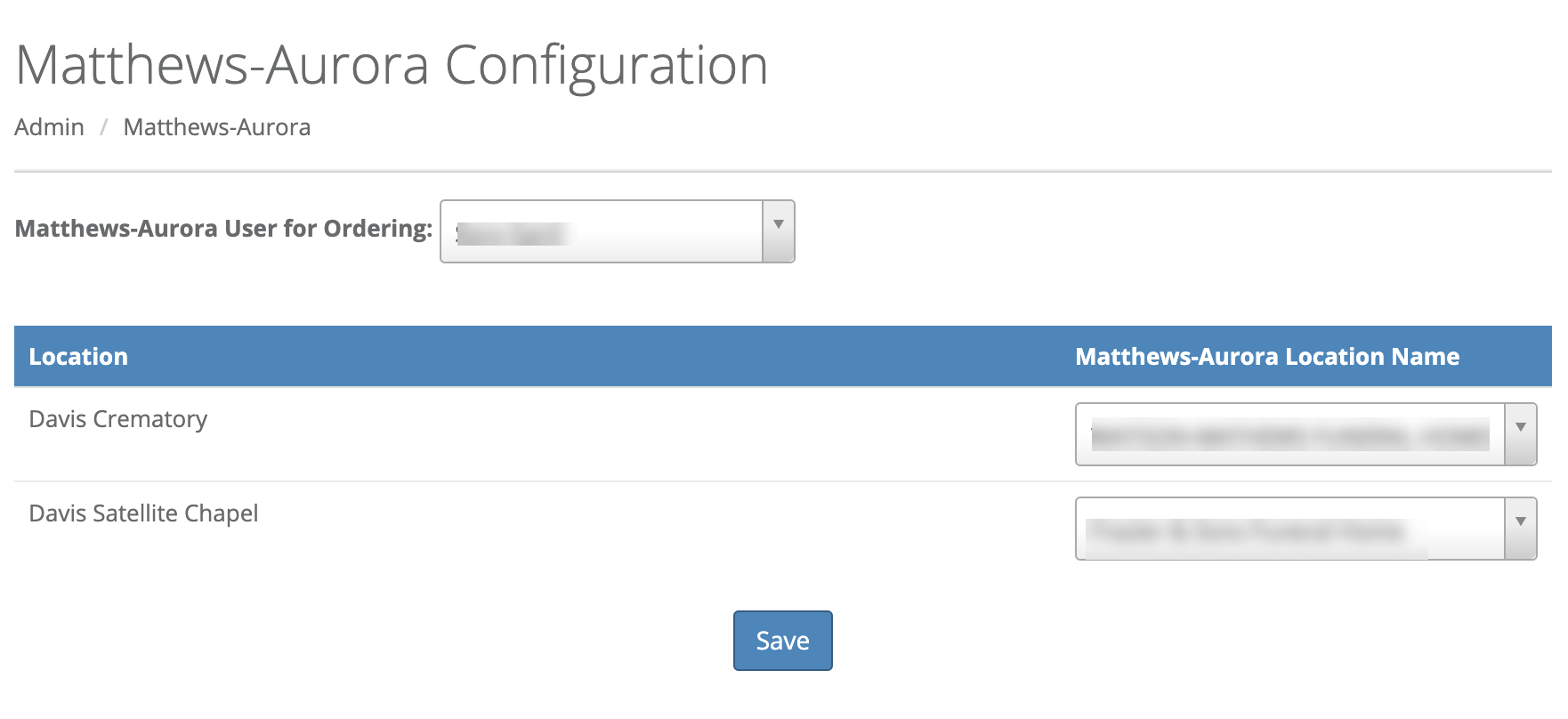Click the Matthews-Aurora User for Ordering label

click(223, 229)
